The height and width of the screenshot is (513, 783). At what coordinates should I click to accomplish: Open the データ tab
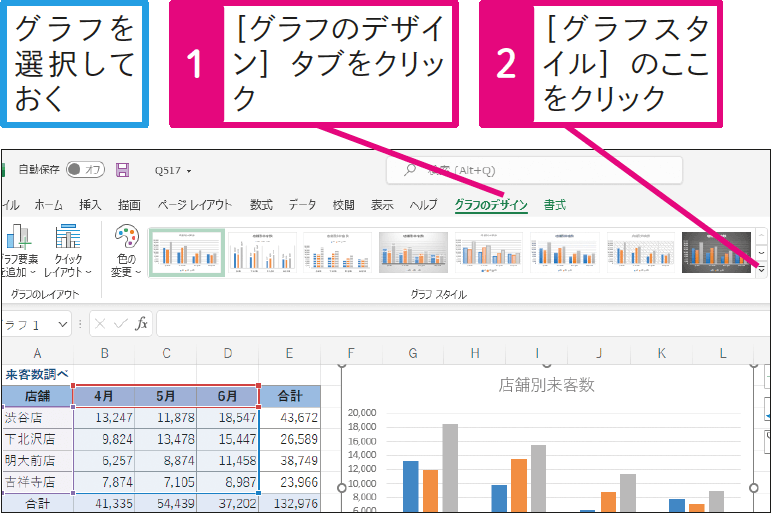coord(302,205)
